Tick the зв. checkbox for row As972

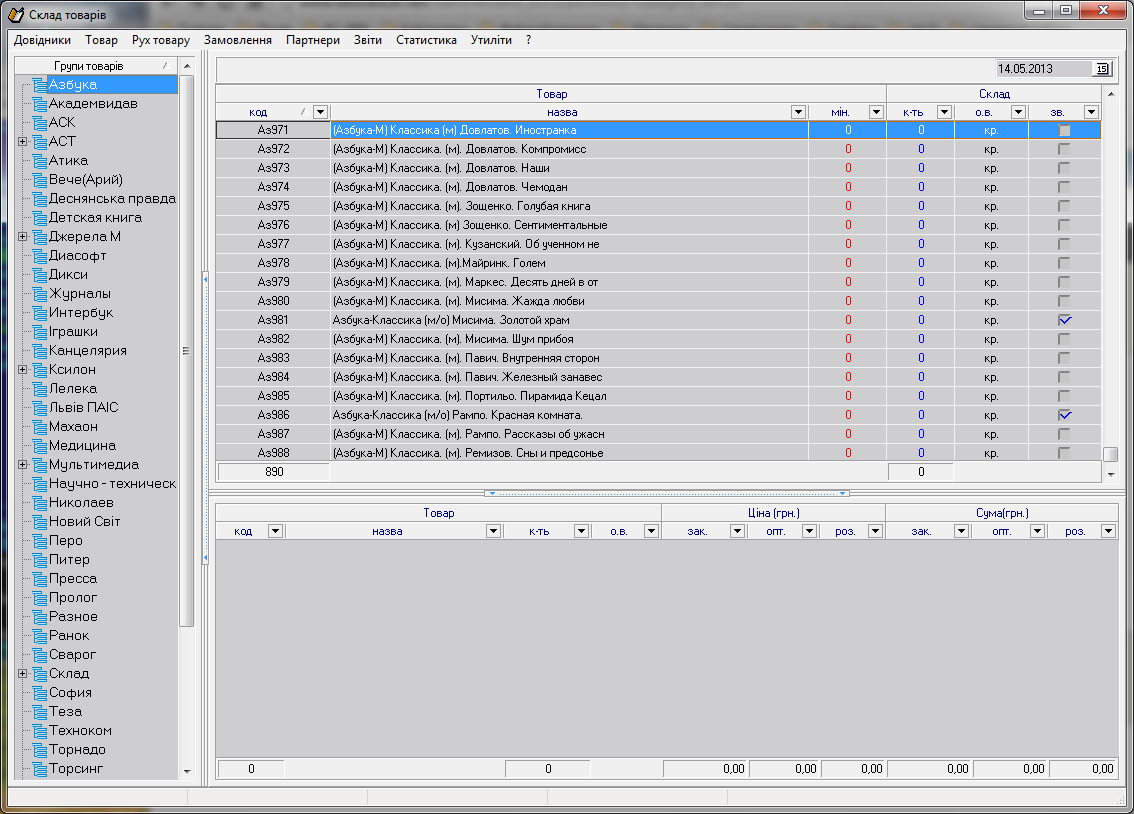click(1065, 149)
